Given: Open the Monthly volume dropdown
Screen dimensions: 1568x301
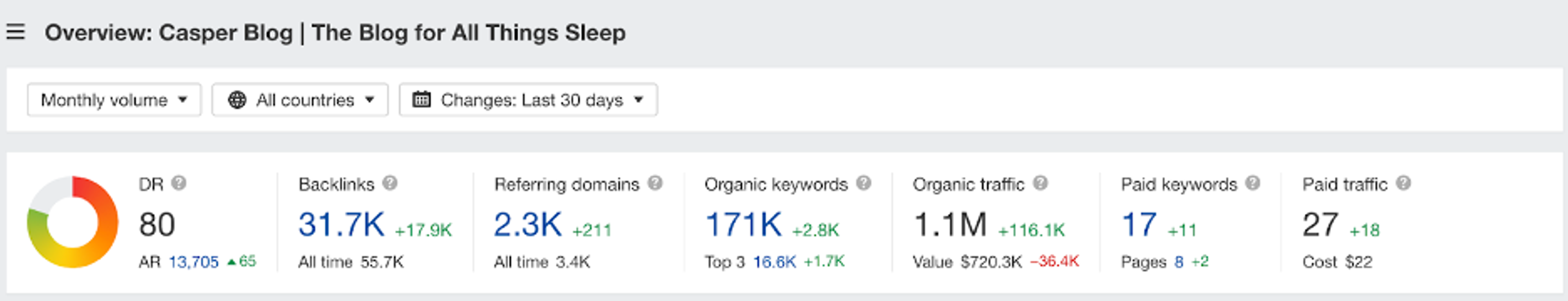Looking at the screenshot, I should (x=114, y=100).
